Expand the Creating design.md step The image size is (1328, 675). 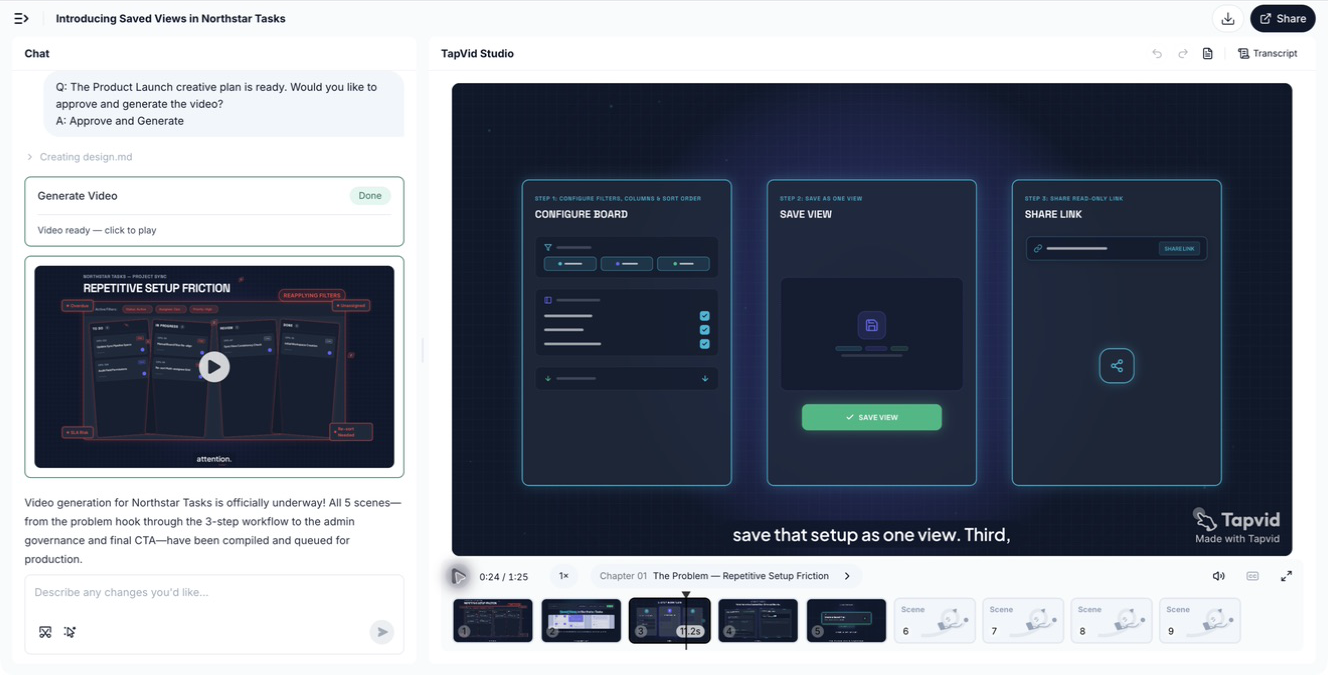(80, 157)
